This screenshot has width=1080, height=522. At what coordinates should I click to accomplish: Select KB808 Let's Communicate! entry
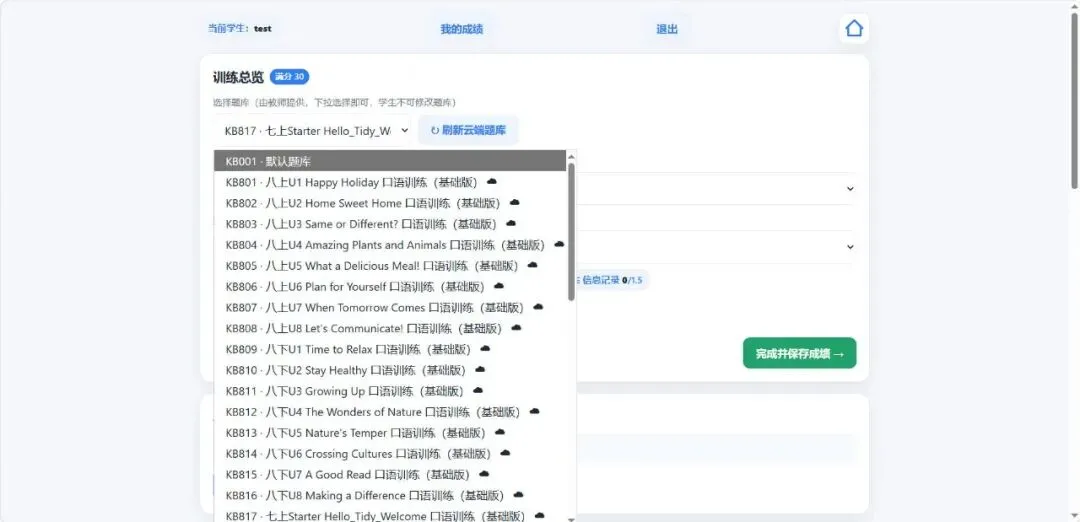[390, 328]
